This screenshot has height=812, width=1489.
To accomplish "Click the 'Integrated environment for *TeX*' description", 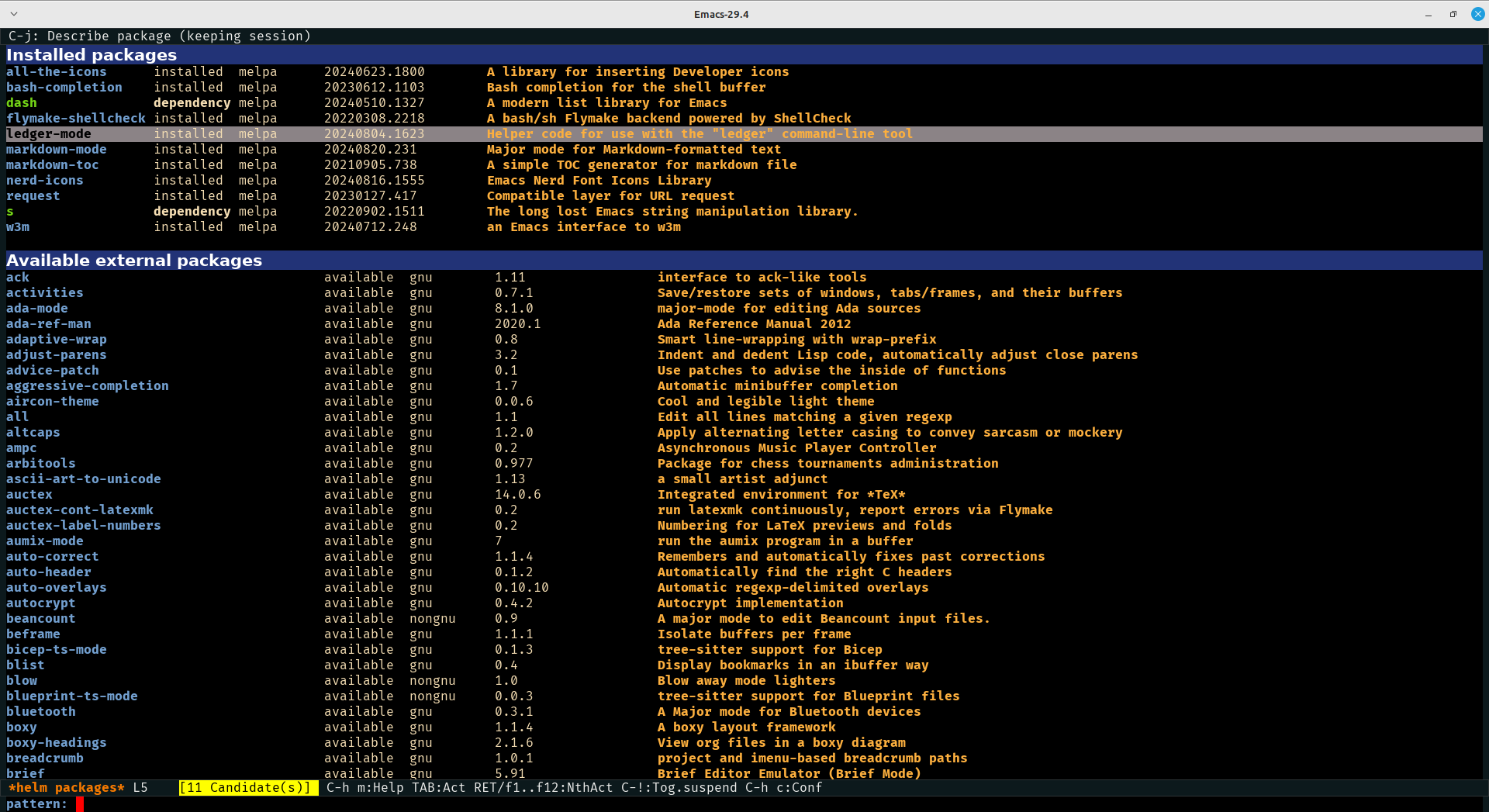I will pos(781,495).
